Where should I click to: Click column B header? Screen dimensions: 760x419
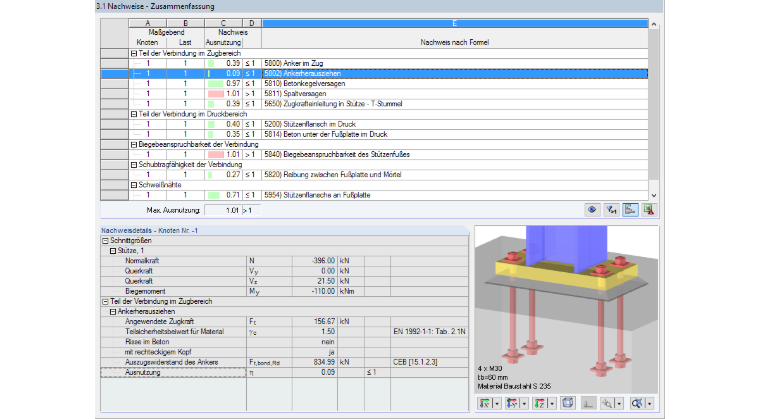coord(185,23)
